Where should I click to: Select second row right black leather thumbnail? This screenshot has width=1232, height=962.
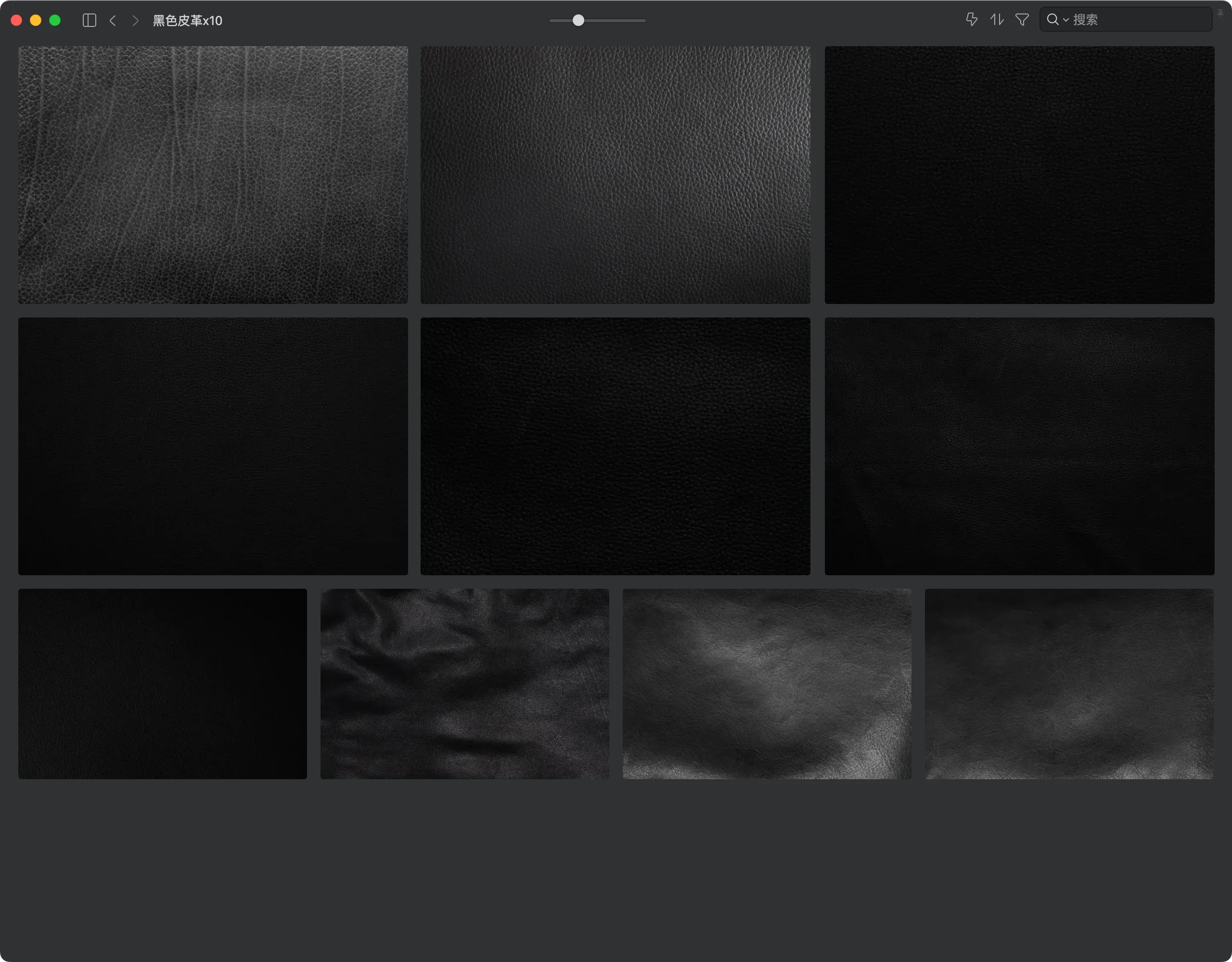(1019, 446)
